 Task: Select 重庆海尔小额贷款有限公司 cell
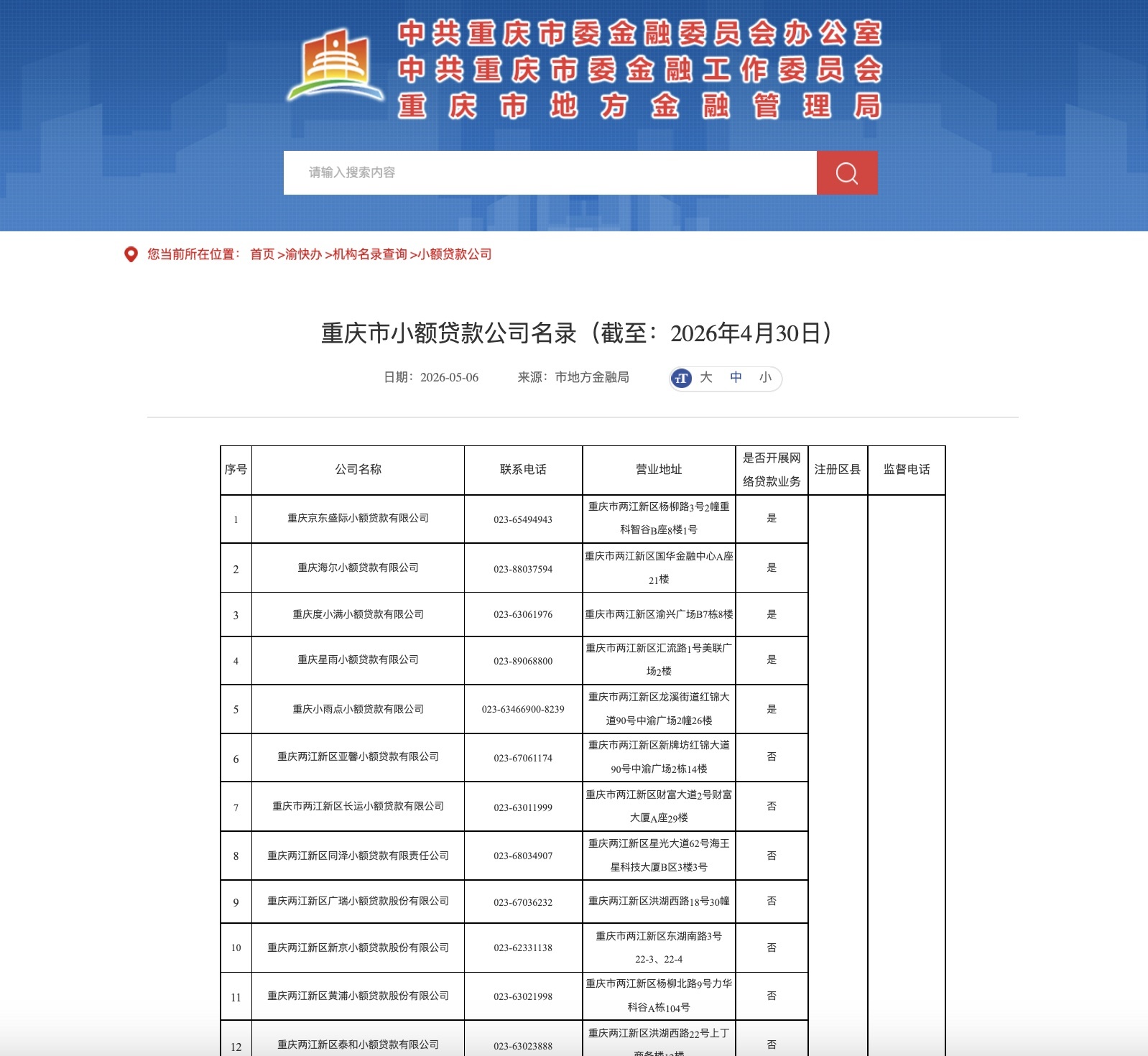point(358,568)
